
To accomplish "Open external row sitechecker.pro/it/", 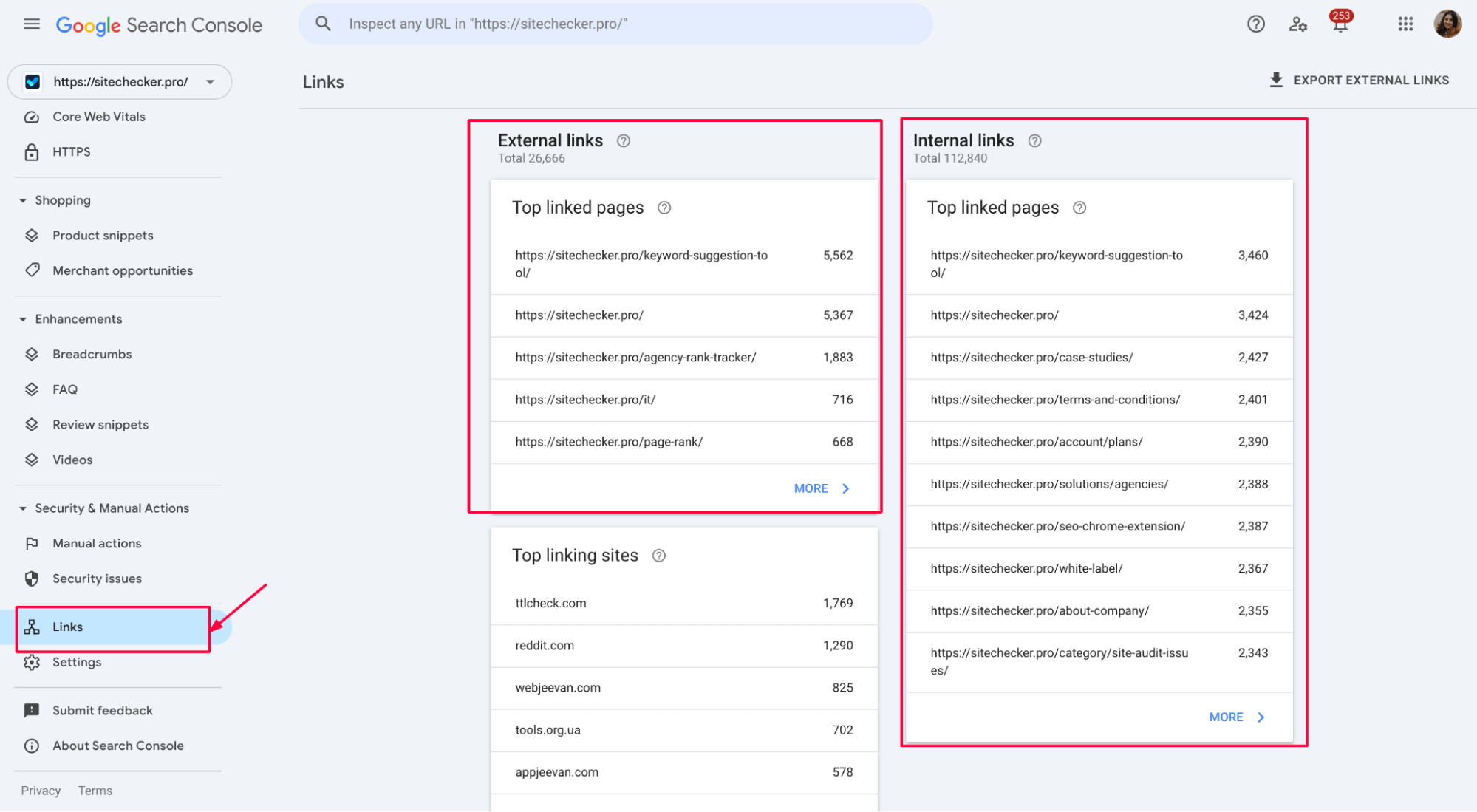I will [684, 400].
